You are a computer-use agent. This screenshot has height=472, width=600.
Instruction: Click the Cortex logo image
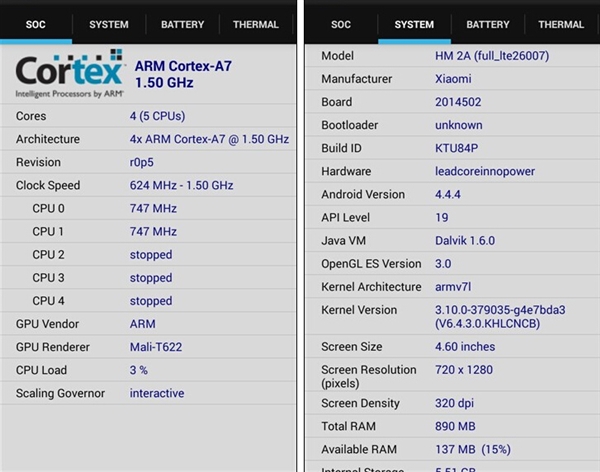coord(68,74)
